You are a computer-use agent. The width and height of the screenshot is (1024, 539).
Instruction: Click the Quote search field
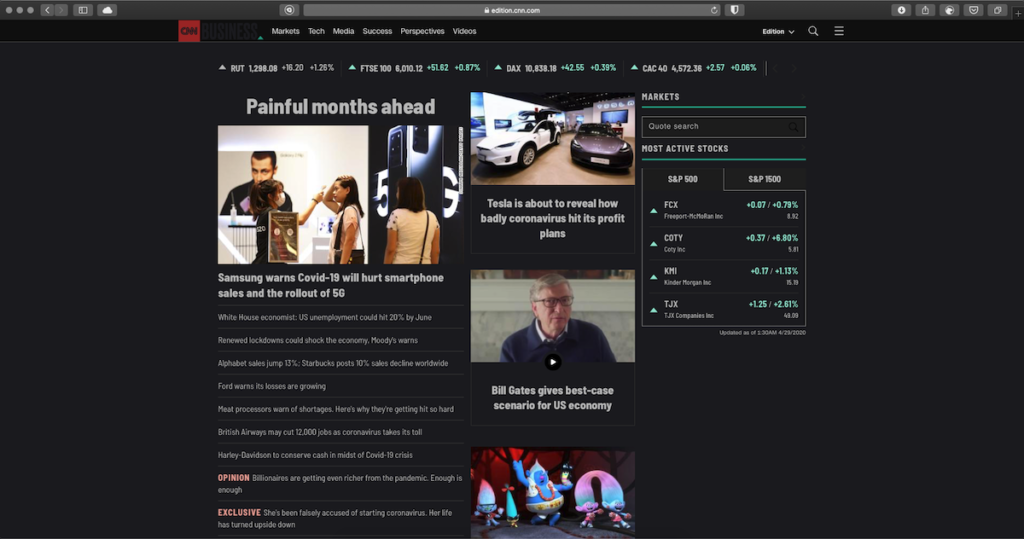click(715, 127)
